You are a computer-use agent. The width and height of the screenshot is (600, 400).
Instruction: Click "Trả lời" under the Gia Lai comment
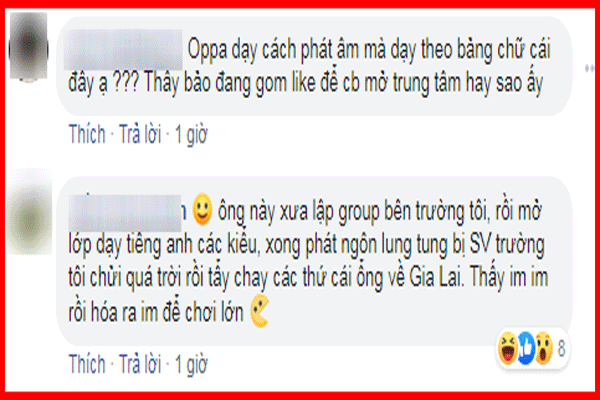[x=140, y=364]
